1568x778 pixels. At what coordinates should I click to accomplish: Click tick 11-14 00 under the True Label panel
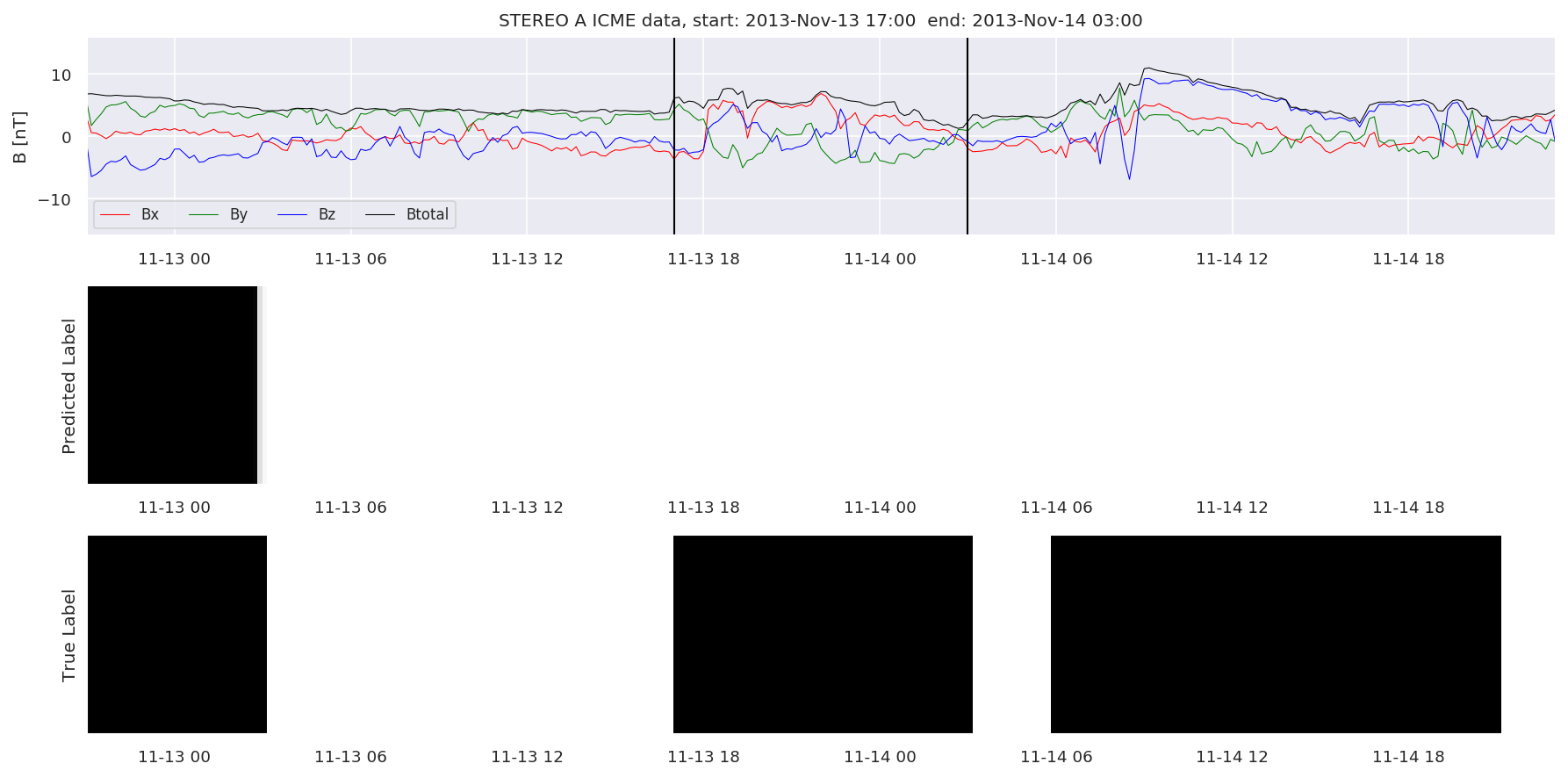tap(880, 757)
